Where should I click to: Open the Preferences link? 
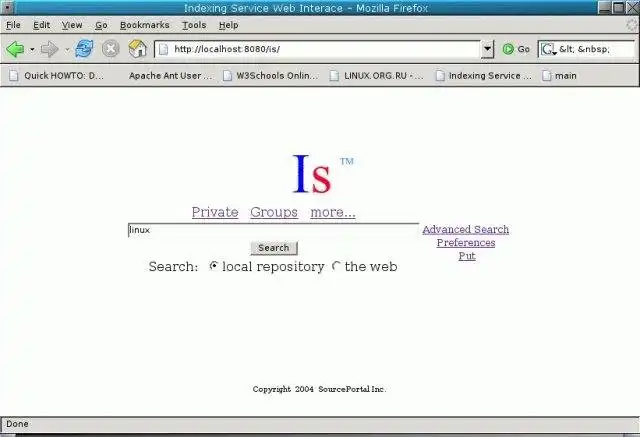[x=466, y=242]
